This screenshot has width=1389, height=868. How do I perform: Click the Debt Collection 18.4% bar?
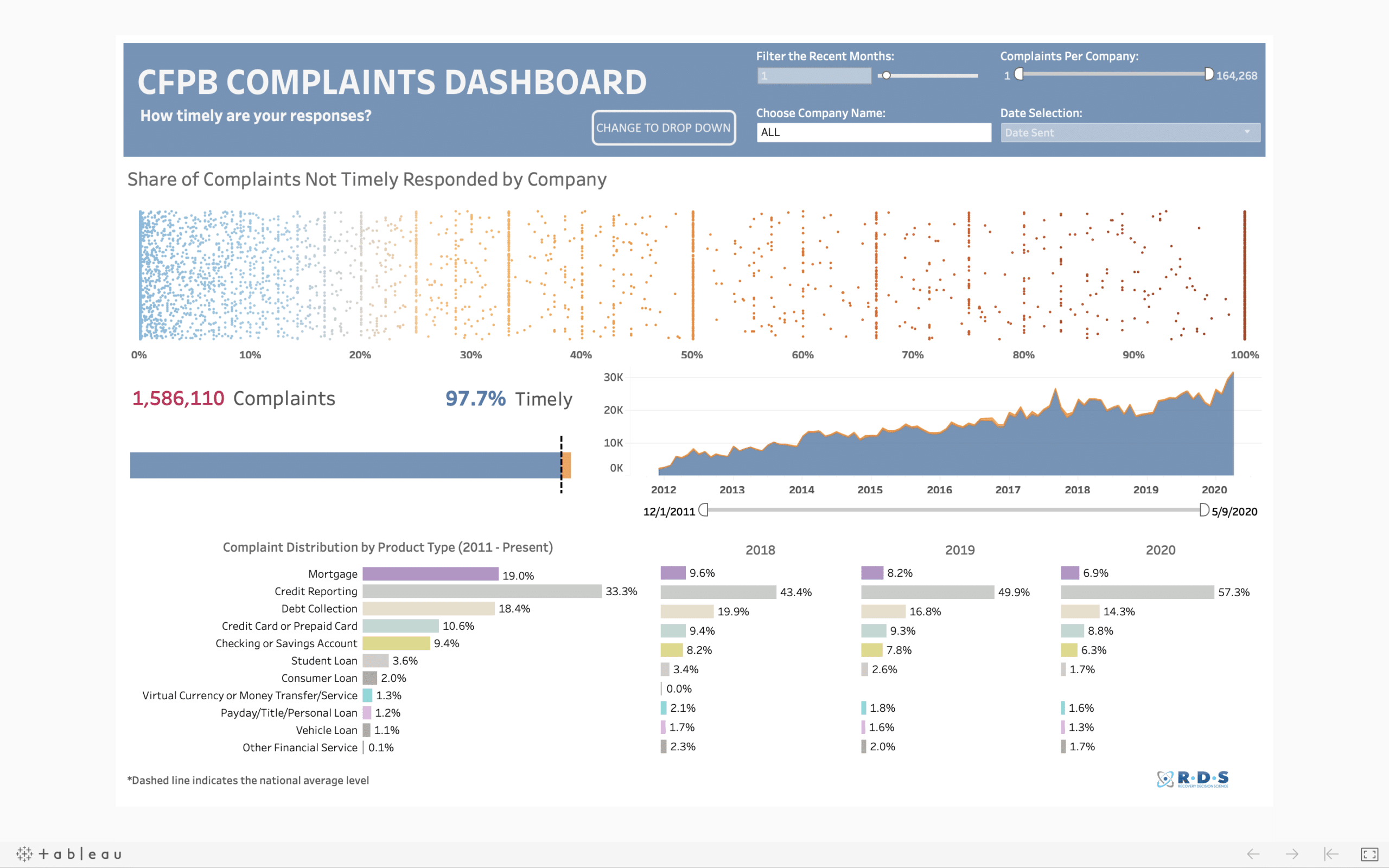tap(429, 609)
